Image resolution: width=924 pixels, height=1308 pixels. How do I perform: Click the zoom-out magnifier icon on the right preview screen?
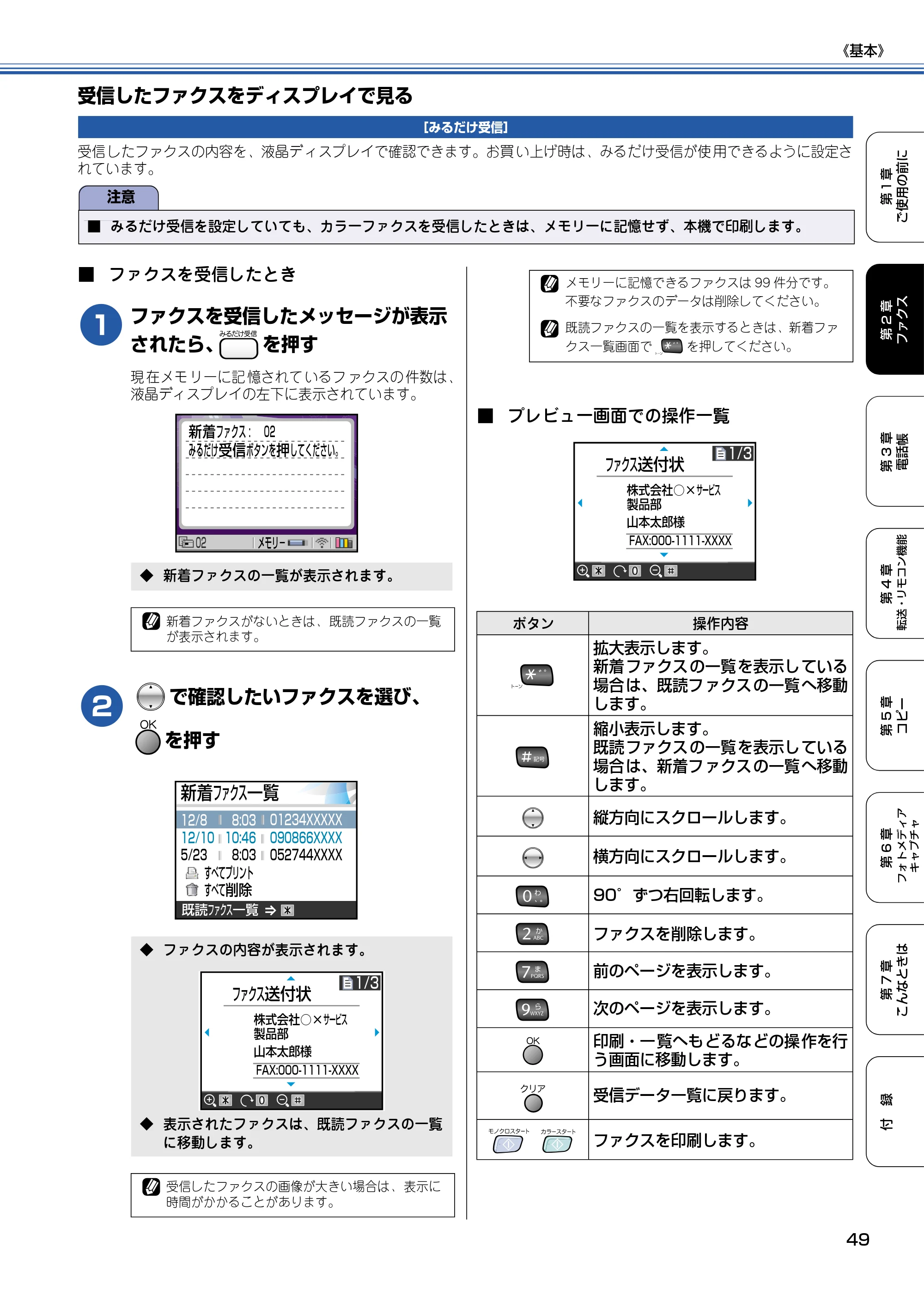click(656, 571)
